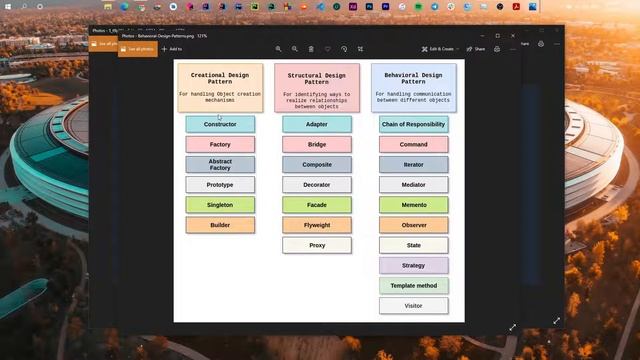The width and height of the screenshot is (640, 360).
Task: Print the photo with printer icon
Action: [497, 49]
